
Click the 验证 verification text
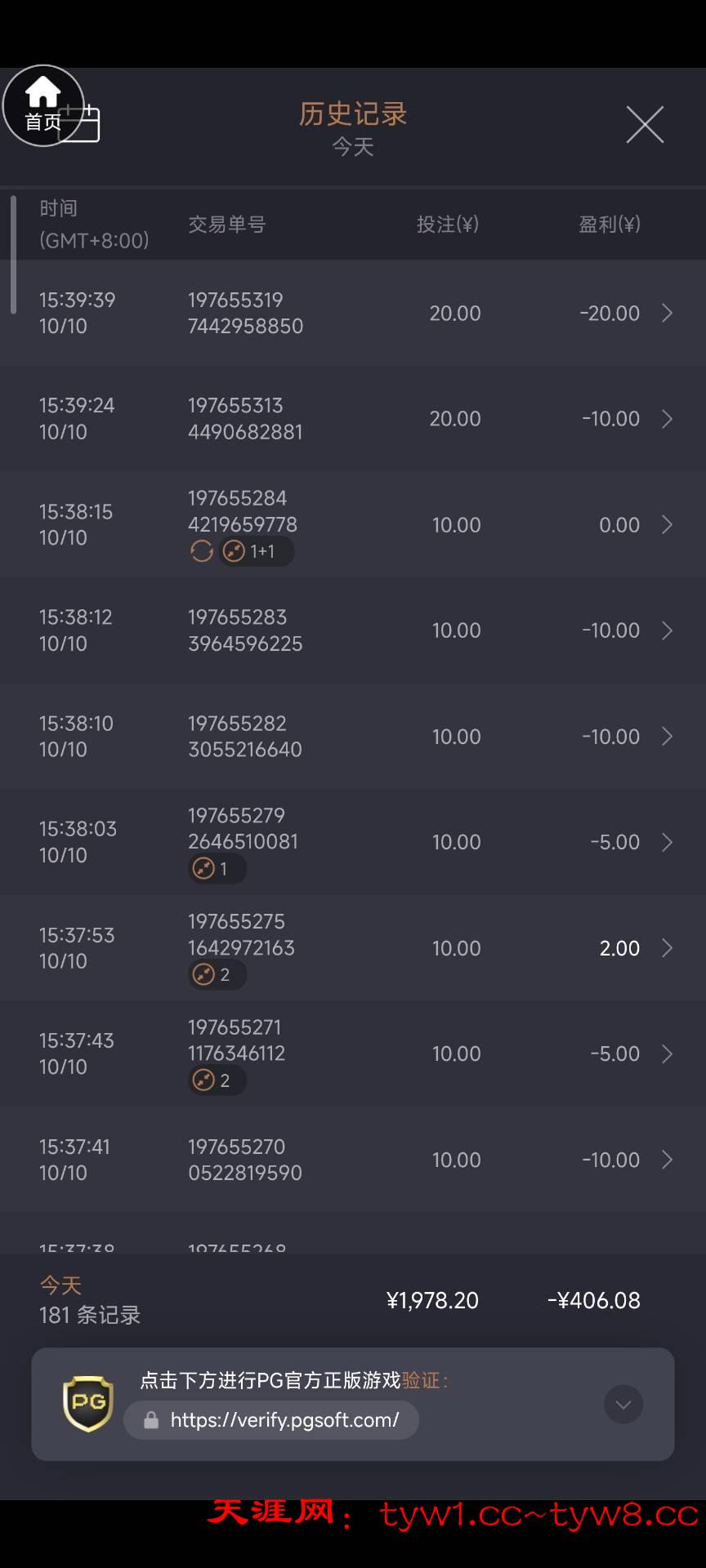tap(422, 1380)
